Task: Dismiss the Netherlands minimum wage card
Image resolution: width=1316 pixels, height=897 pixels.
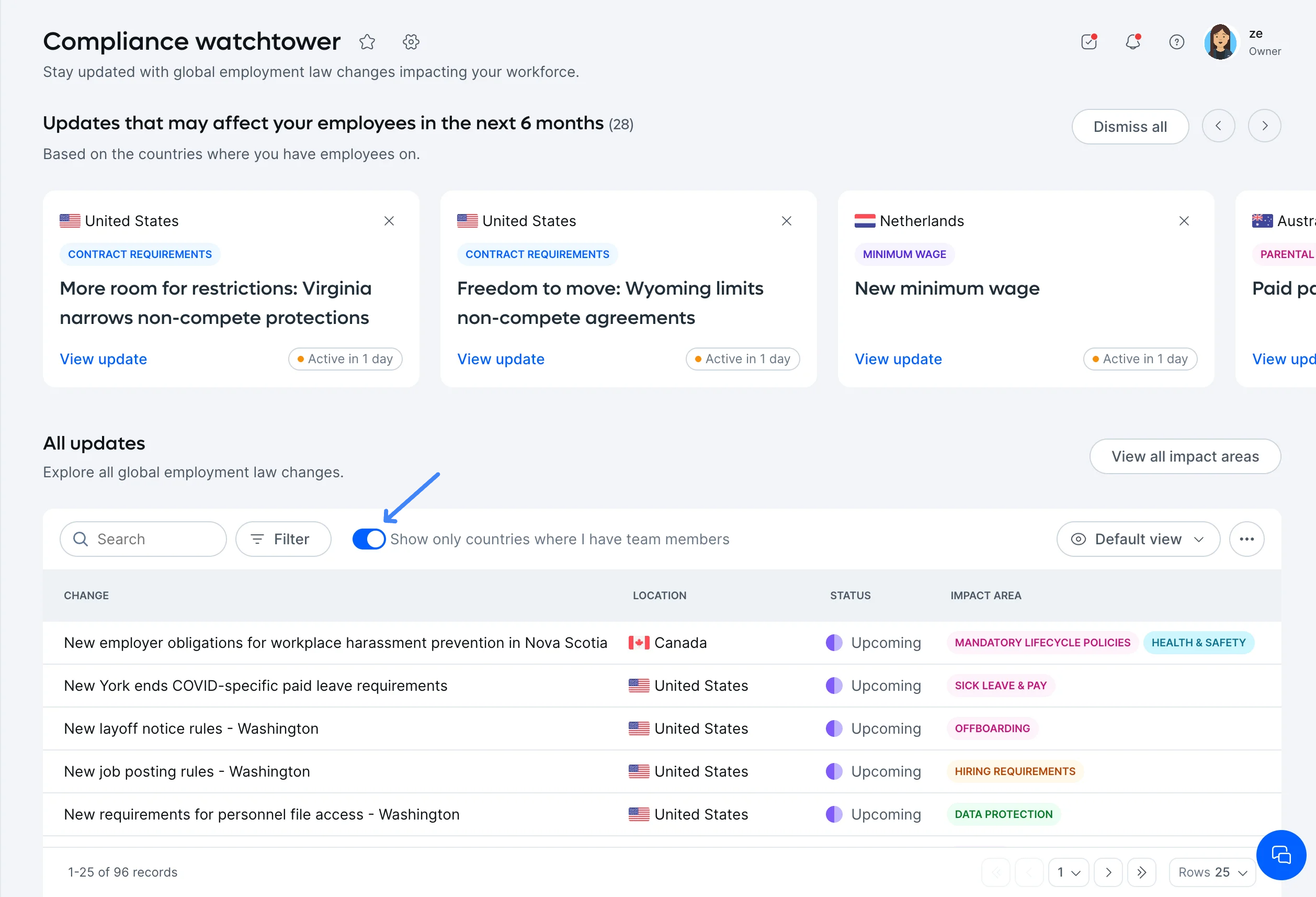Action: coord(1184,221)
